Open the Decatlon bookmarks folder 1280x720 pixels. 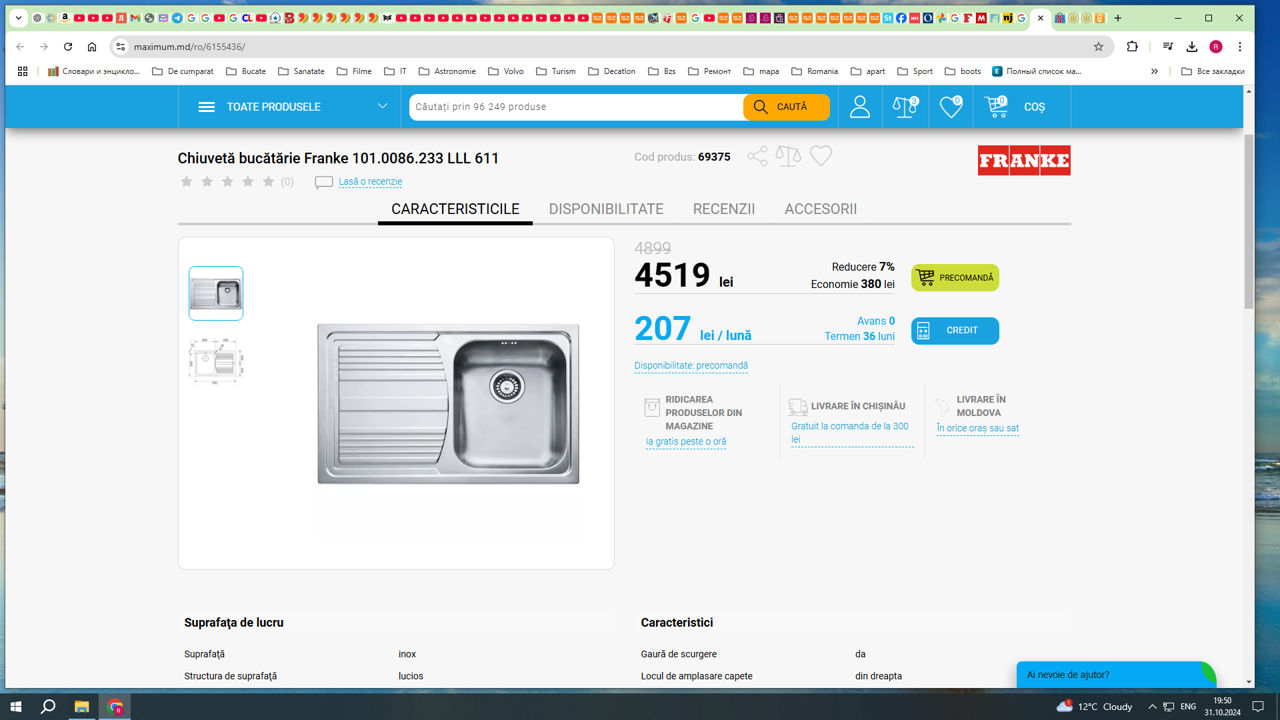coord(611,72)
